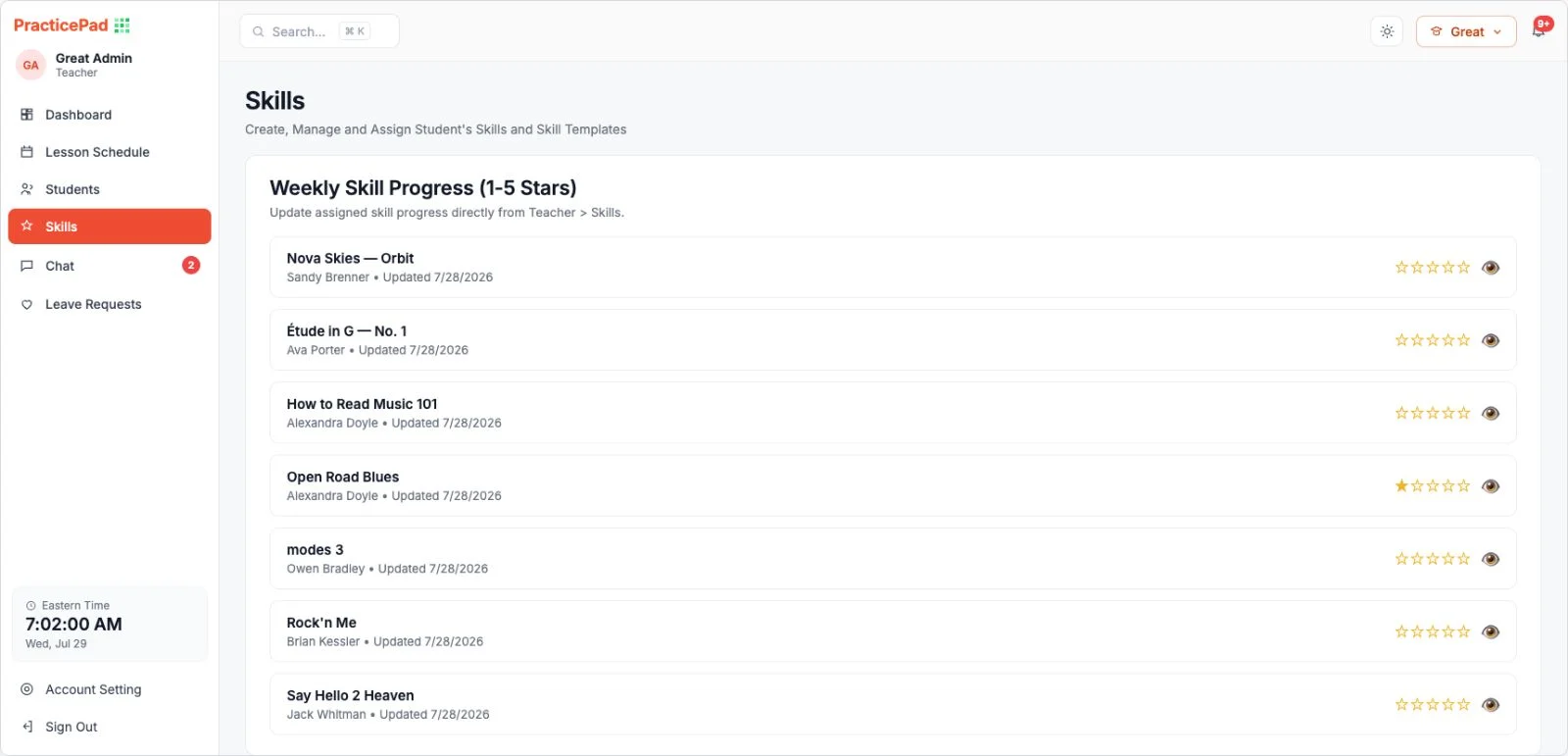Open the Great account dropdown
The height and width of the screenshot is (756, 1568).
tap(1466, 31)
